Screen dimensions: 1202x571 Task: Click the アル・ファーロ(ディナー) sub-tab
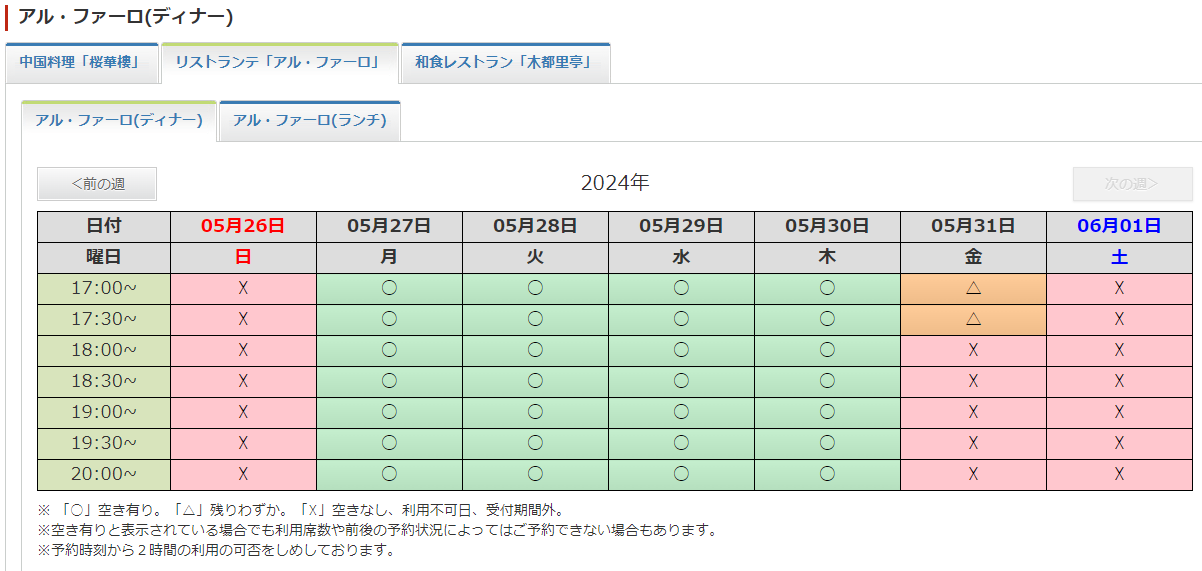click(x=119, y=121)
